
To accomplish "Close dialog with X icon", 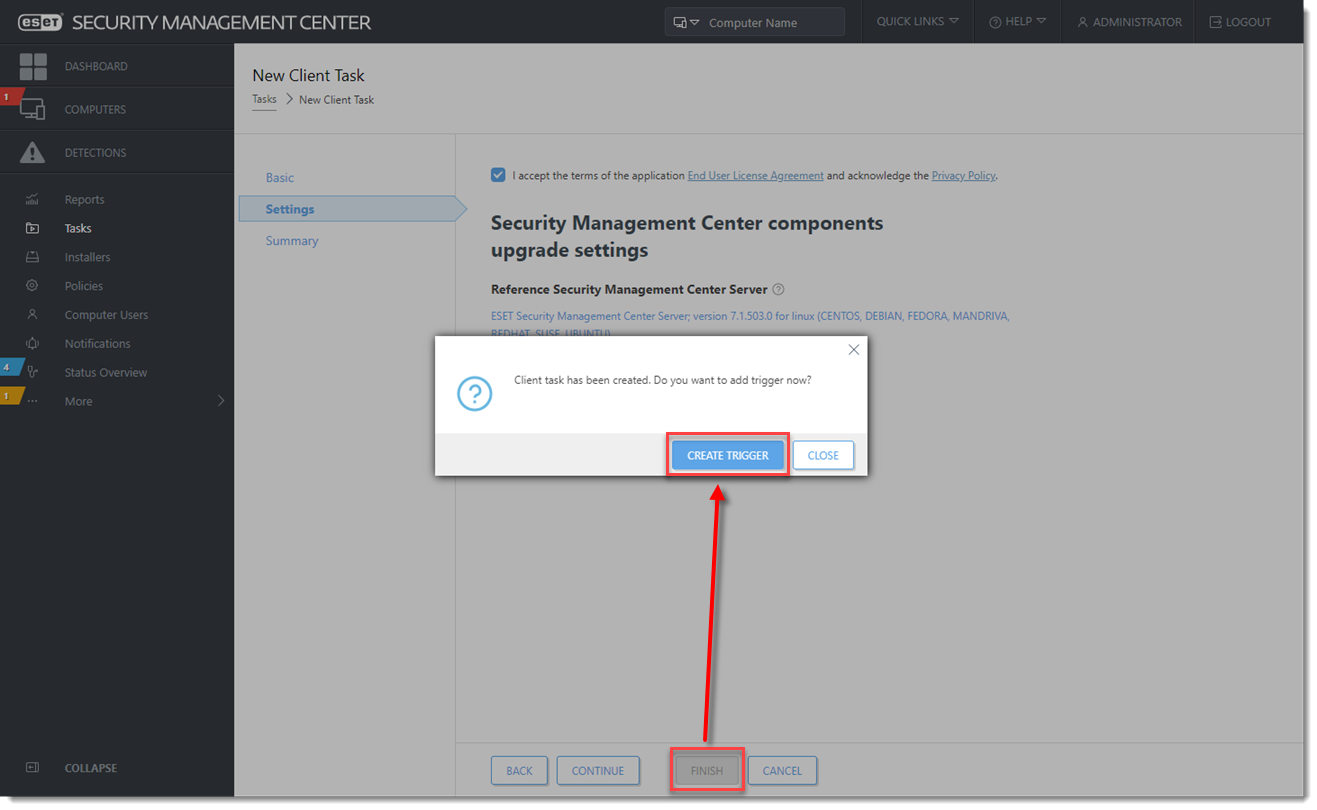I will point(853,350).
